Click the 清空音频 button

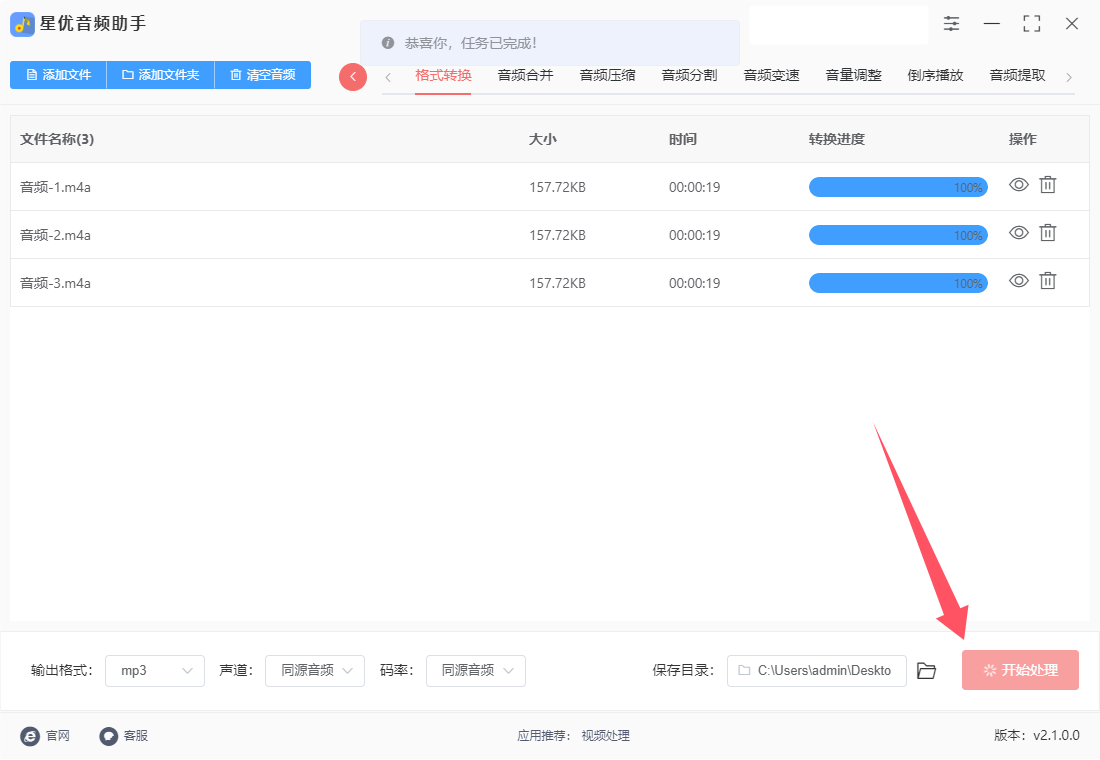click(x=262, y=75)
